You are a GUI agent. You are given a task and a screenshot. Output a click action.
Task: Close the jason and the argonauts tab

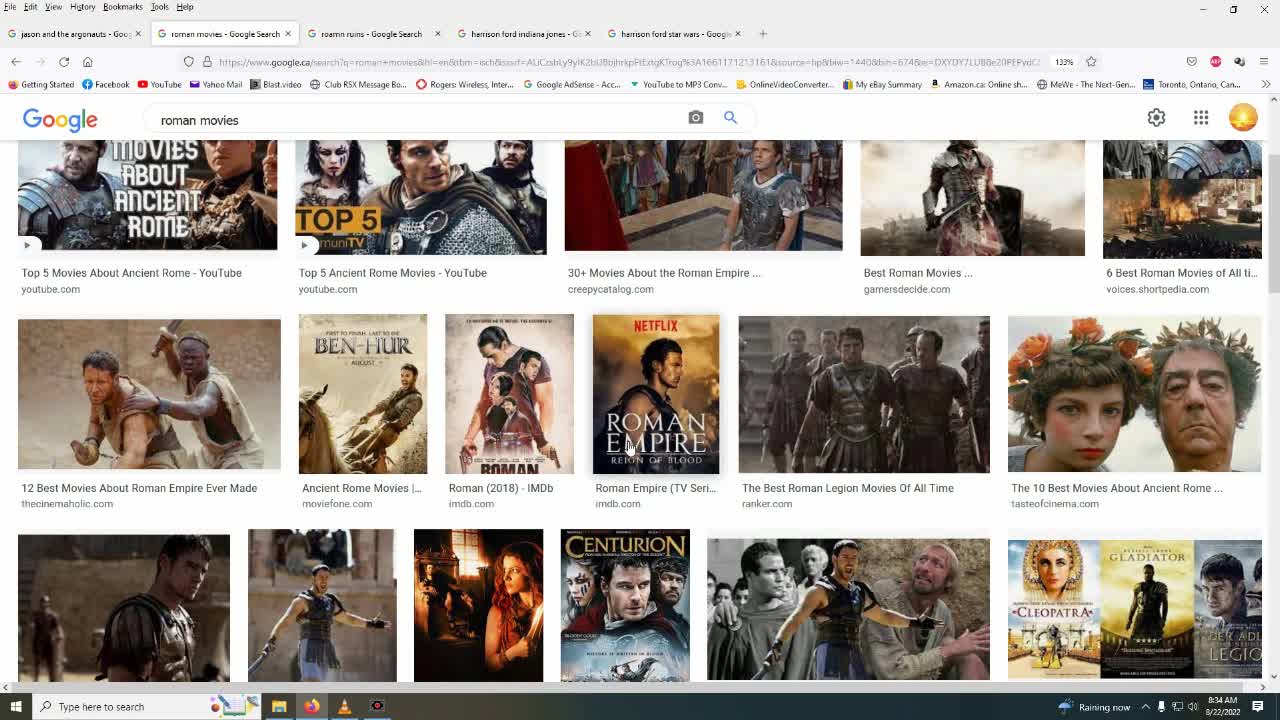point(138,34)
